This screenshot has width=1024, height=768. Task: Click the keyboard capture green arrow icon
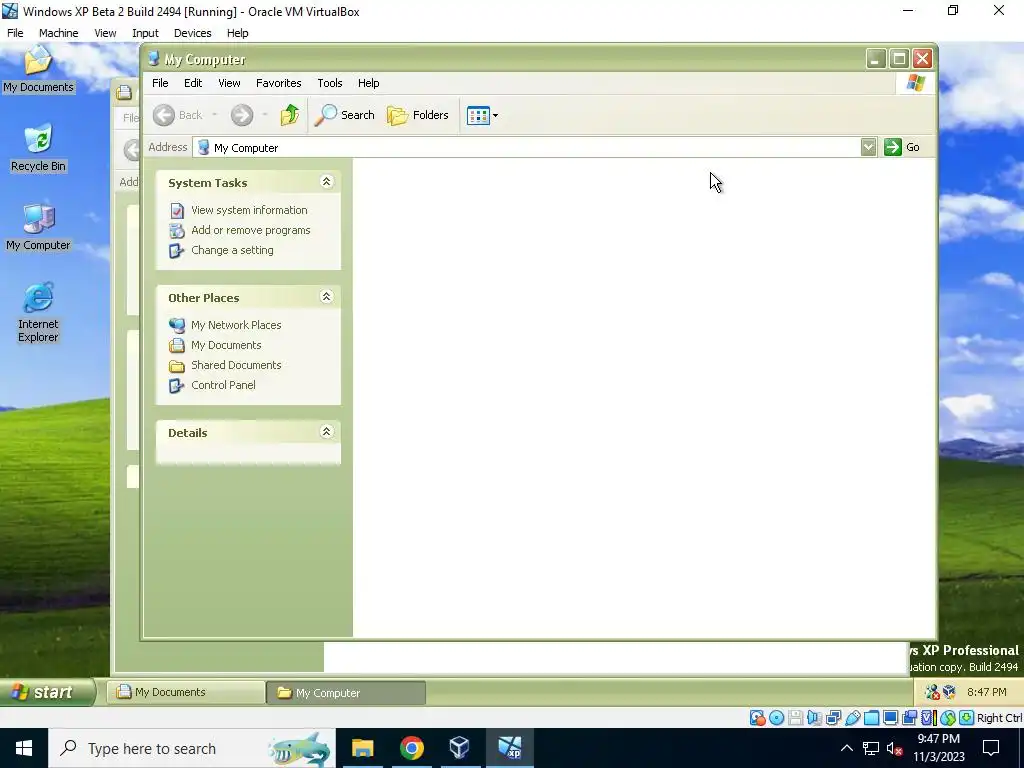point(967,718)
